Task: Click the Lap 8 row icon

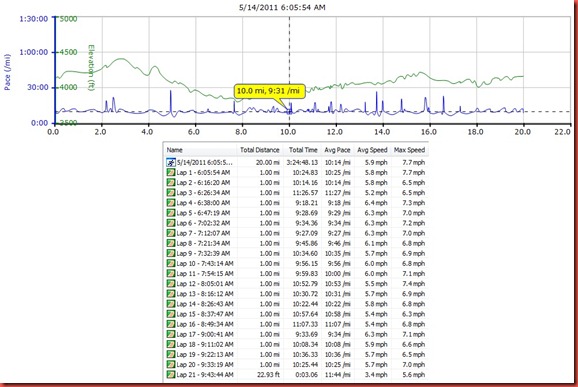Action: [x=171, y=243]
